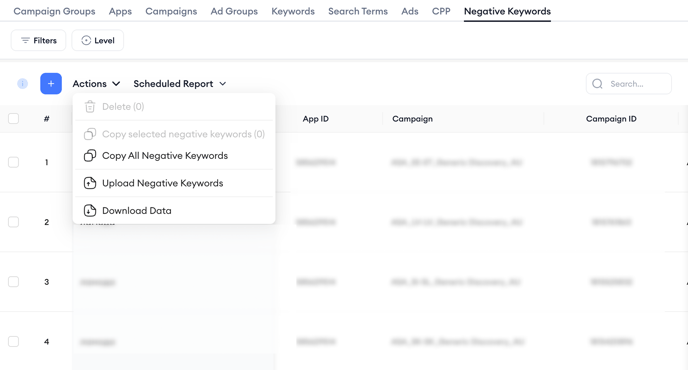
Task: Click the download icon beside Download Data
Action: tap(90, 211)
